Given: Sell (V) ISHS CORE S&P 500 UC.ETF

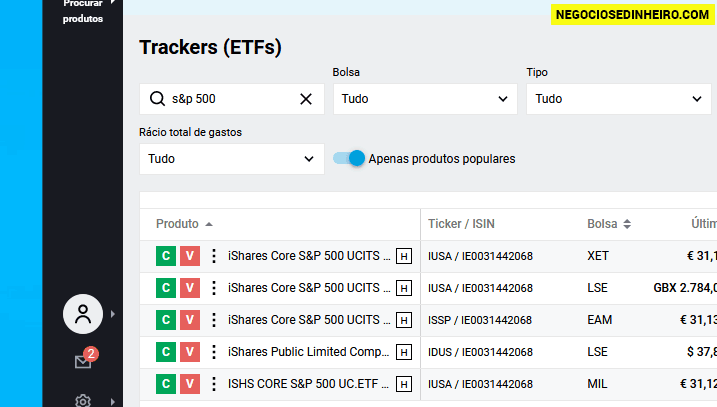Looking at the screenshot, I should [190, 384].
